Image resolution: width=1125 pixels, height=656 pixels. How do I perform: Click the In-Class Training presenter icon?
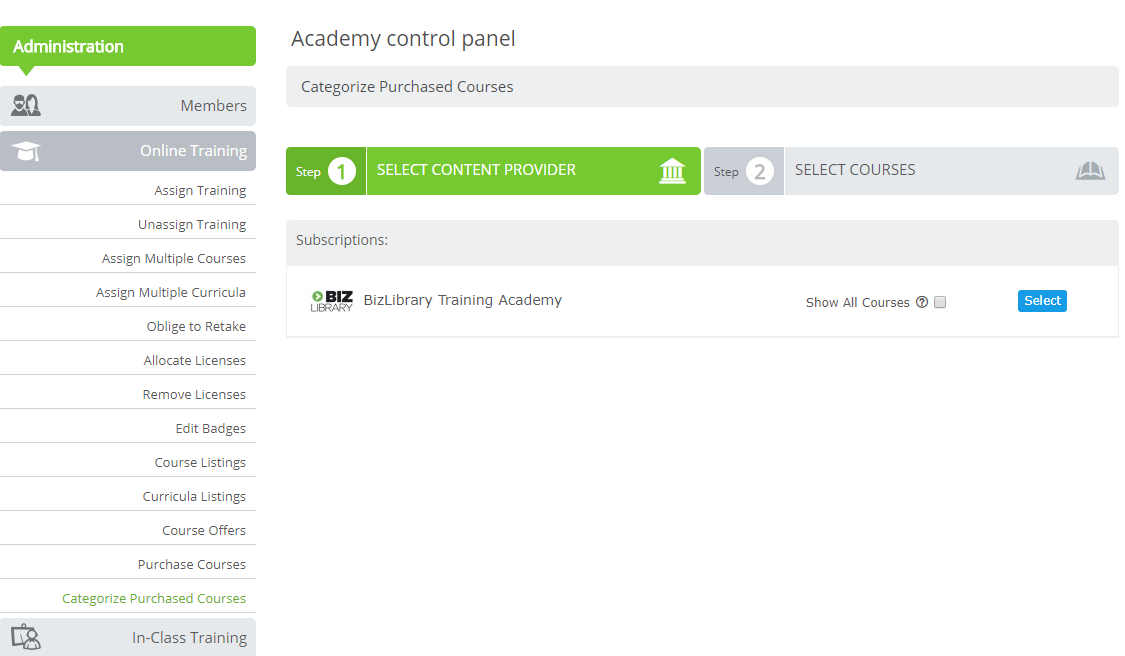(x=26, y=637)
